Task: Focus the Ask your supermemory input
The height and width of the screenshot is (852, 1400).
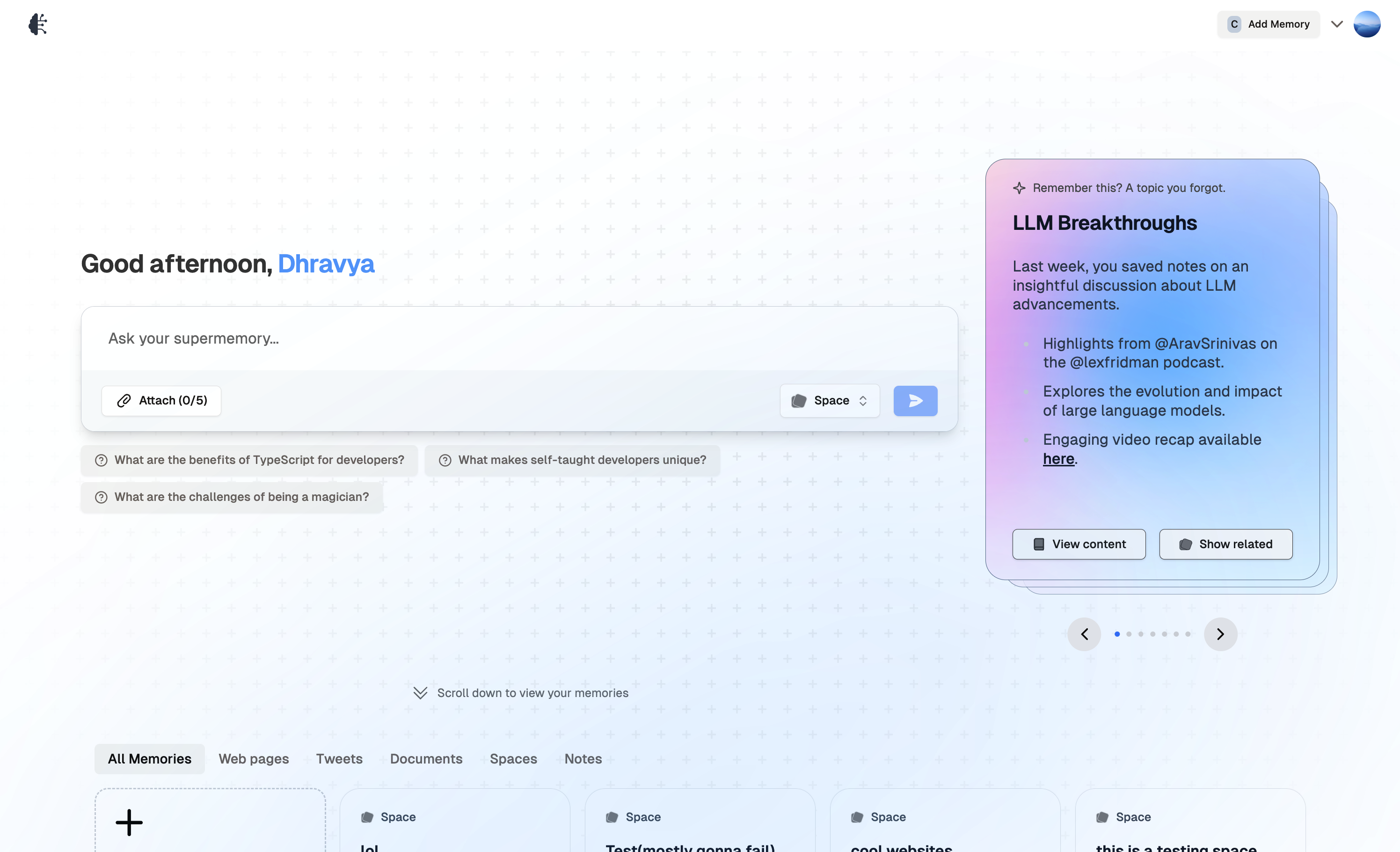Action: click(519, 339)
